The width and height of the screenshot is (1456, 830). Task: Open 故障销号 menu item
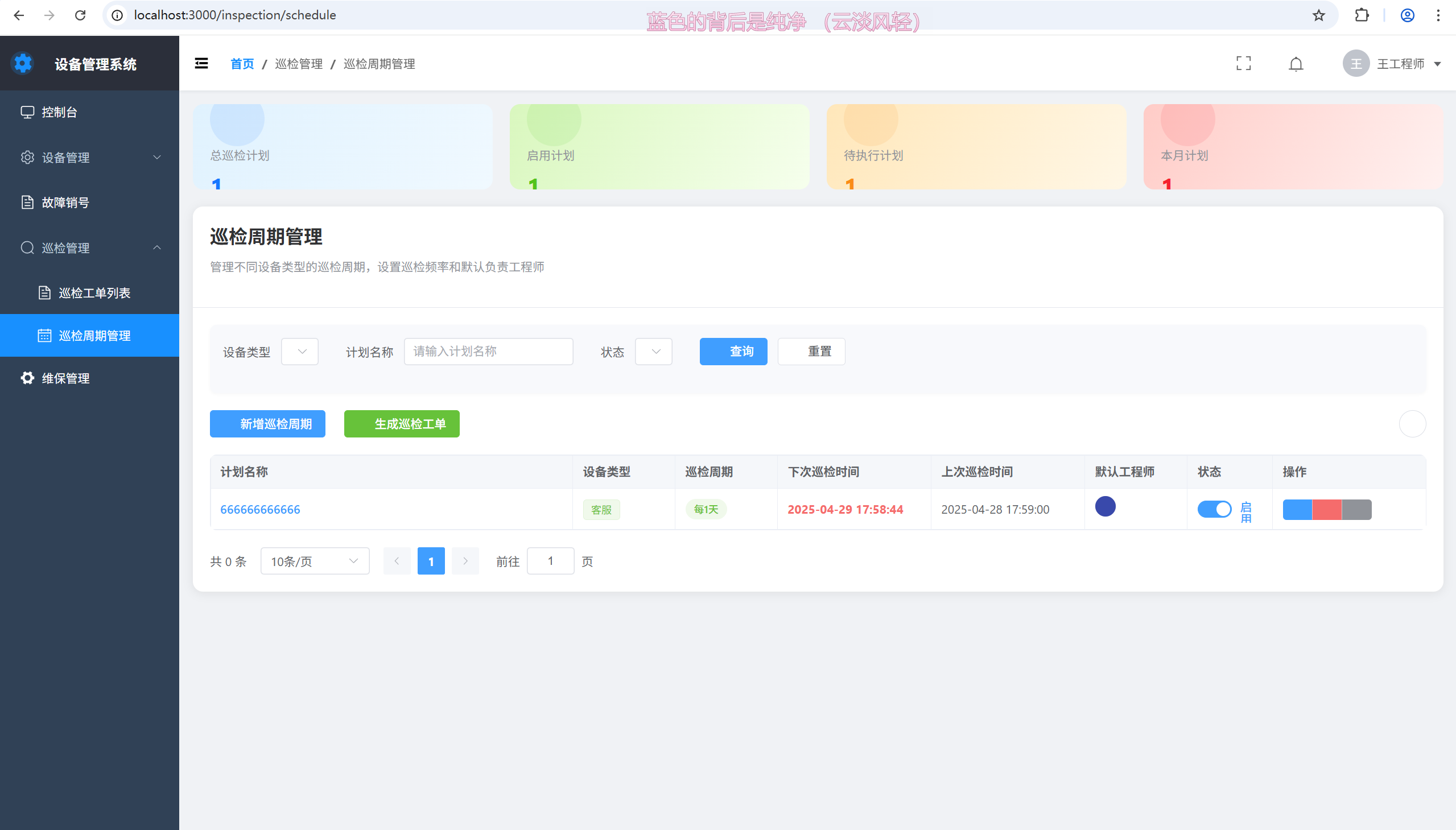(x=65, y=203)
